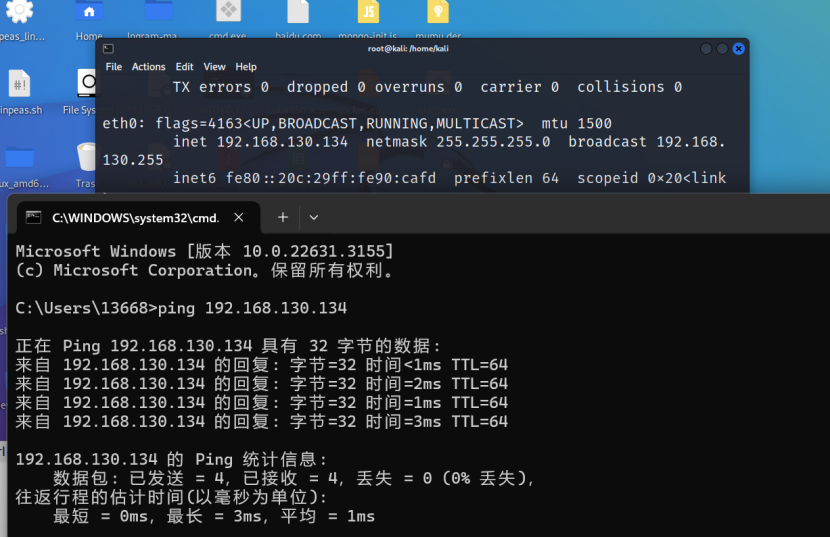
Task: Click the ping 192.168.130.134 command line
Action: coord(181,308)
